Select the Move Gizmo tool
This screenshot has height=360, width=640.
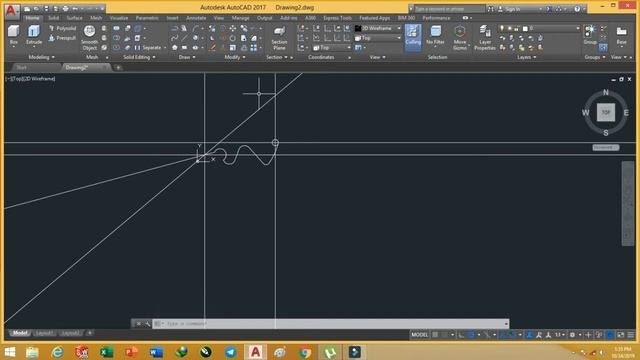click(460, 38)
